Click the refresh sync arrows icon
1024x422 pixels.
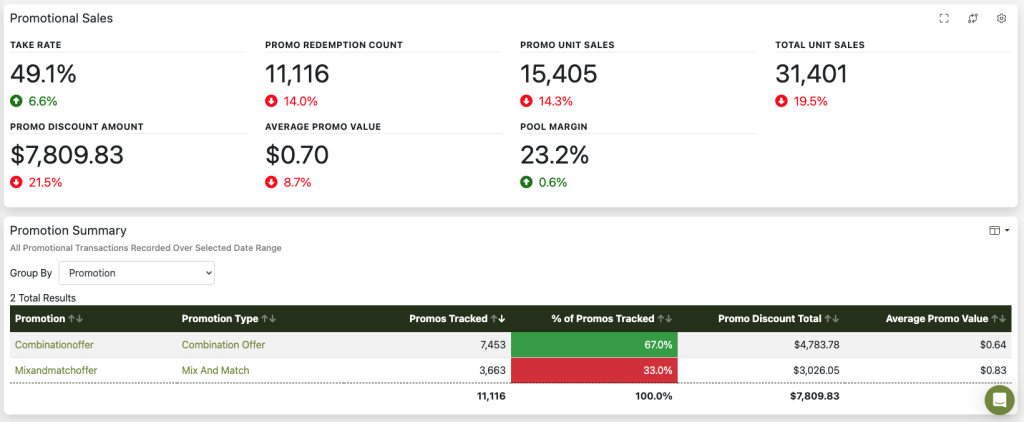972,18
